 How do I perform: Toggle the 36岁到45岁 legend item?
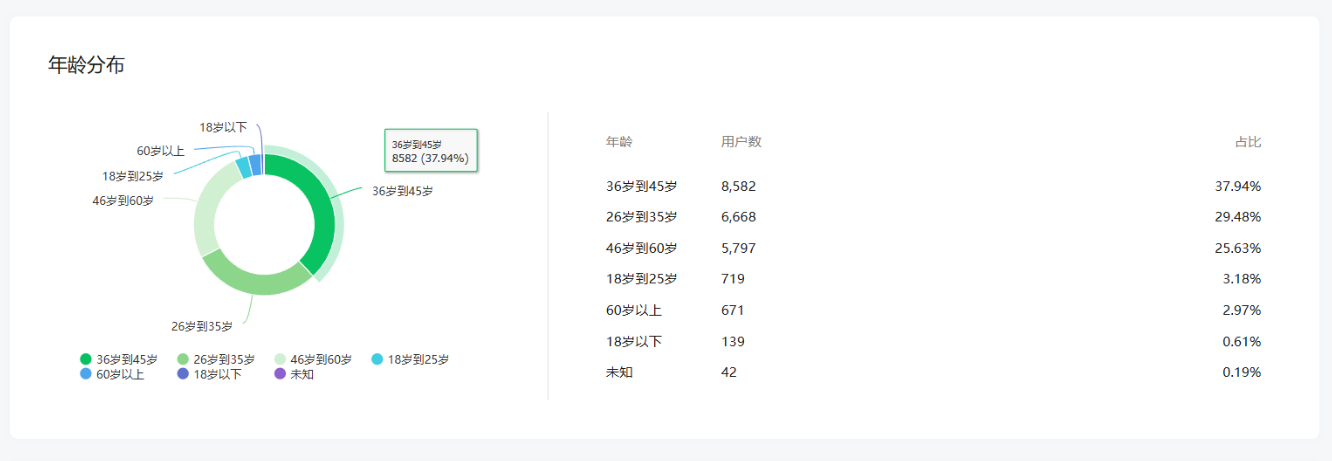[x=118, y=359]
